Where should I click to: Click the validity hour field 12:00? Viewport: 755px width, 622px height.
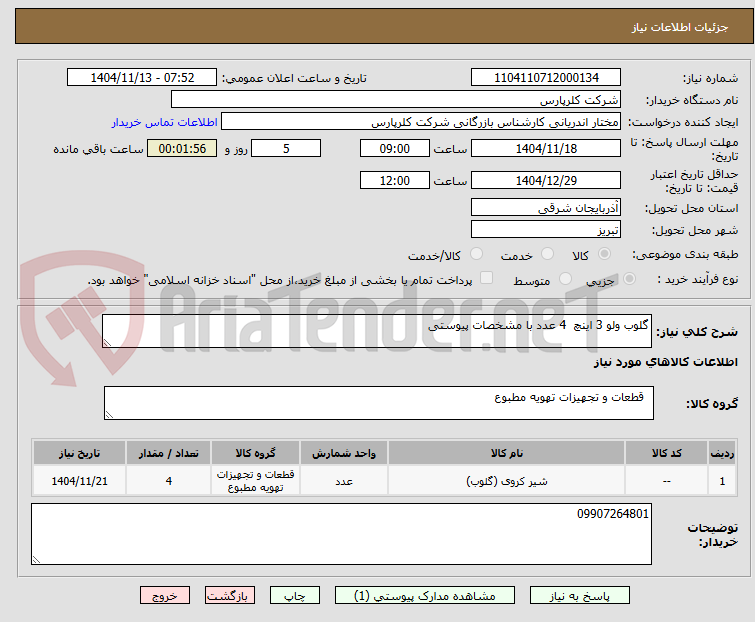click(x=395, y=180)
